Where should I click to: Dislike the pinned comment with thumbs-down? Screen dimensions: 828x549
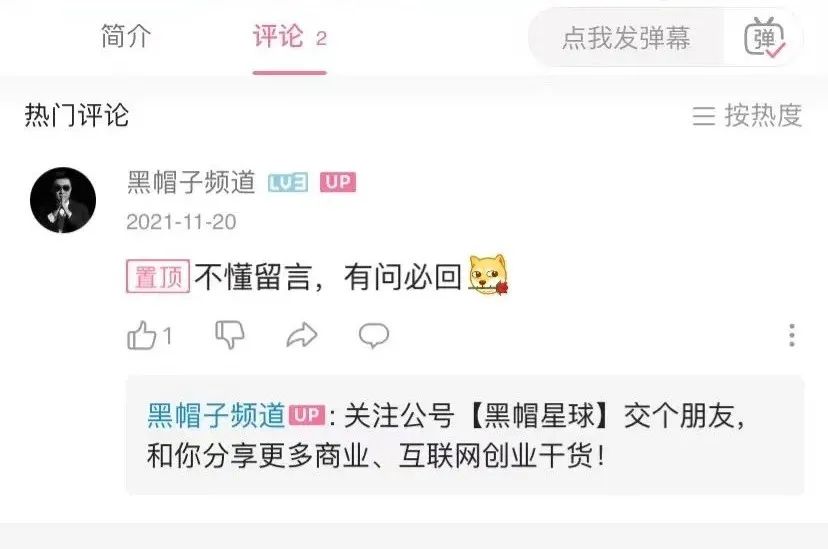[230, 335]
